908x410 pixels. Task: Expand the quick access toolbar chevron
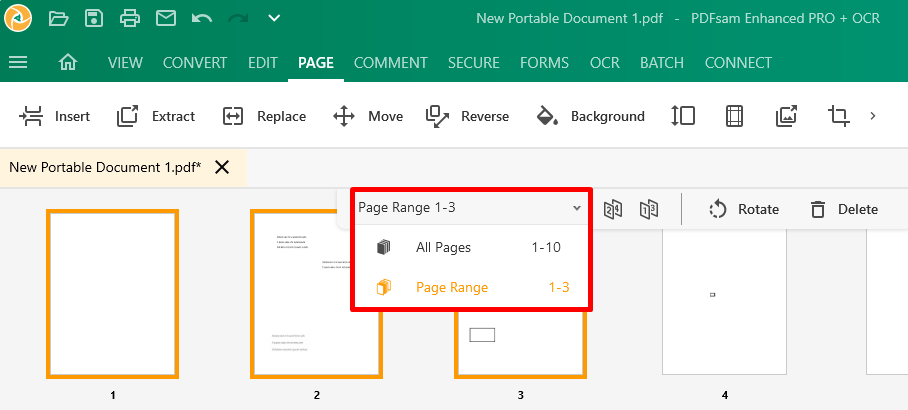pyautogui.click(x=274, y=19)
